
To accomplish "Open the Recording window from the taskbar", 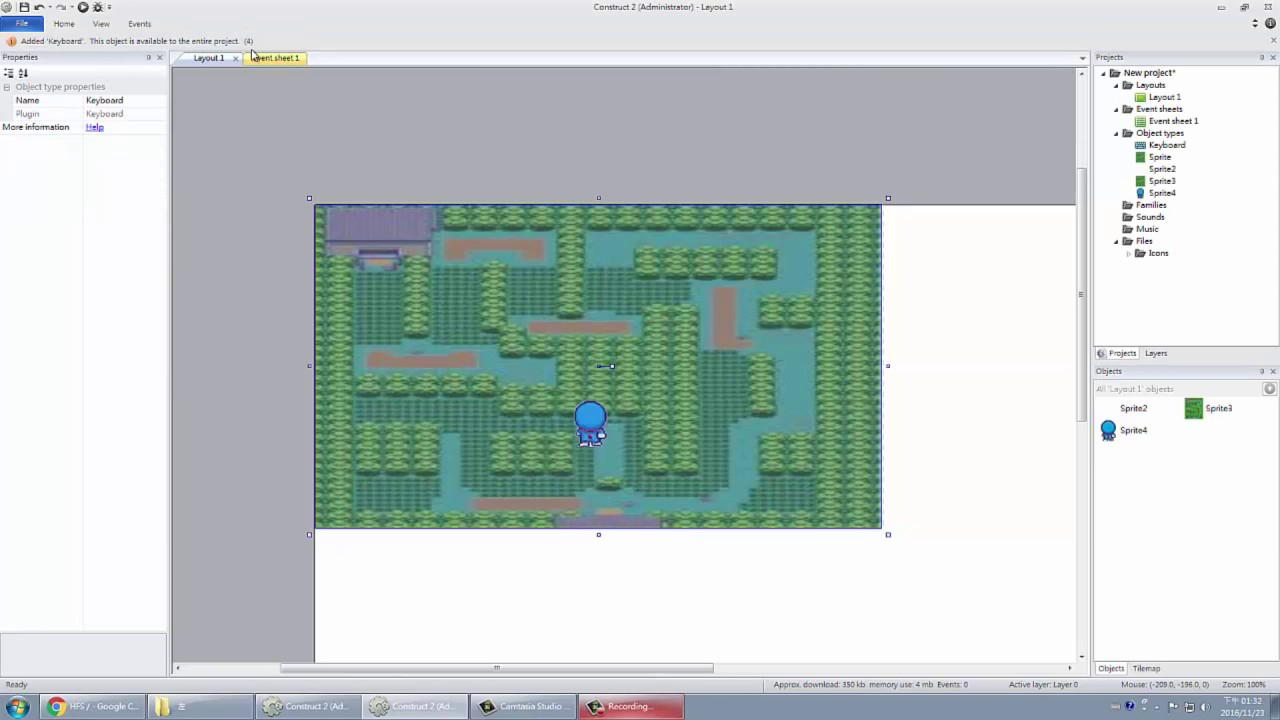I will 632,707.
